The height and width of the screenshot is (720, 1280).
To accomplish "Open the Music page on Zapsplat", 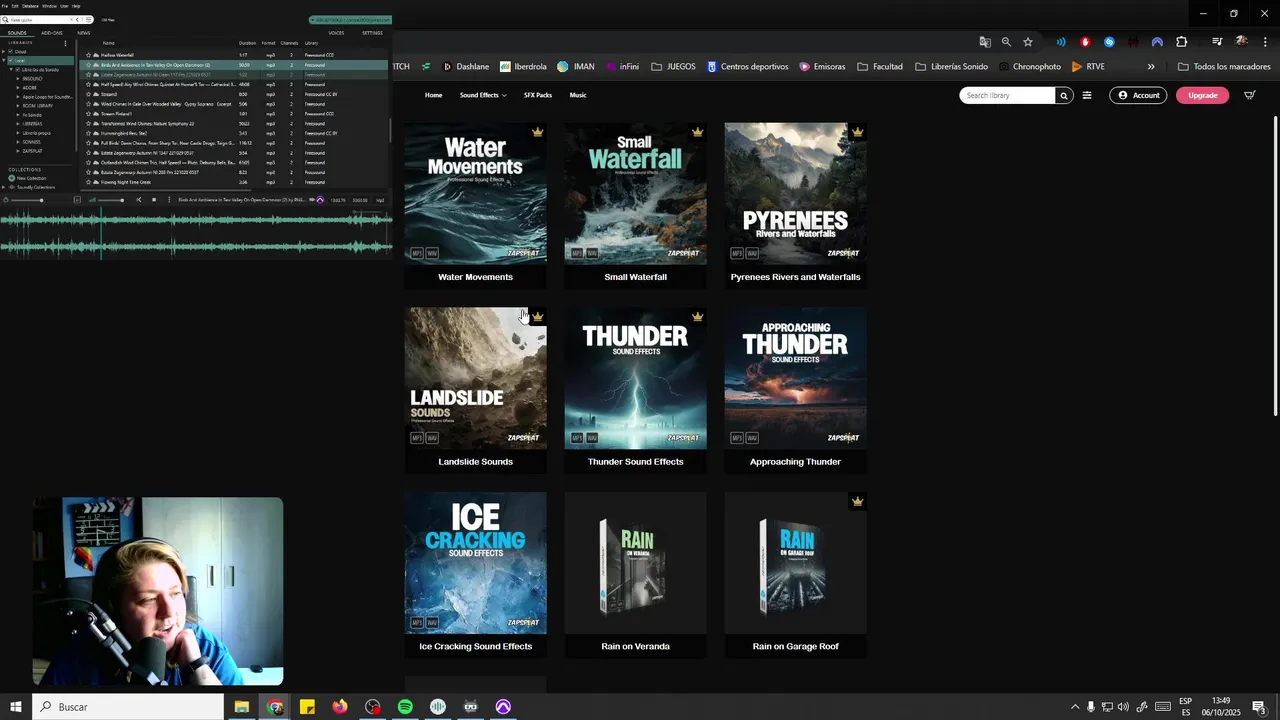I will tap(578, 95).
